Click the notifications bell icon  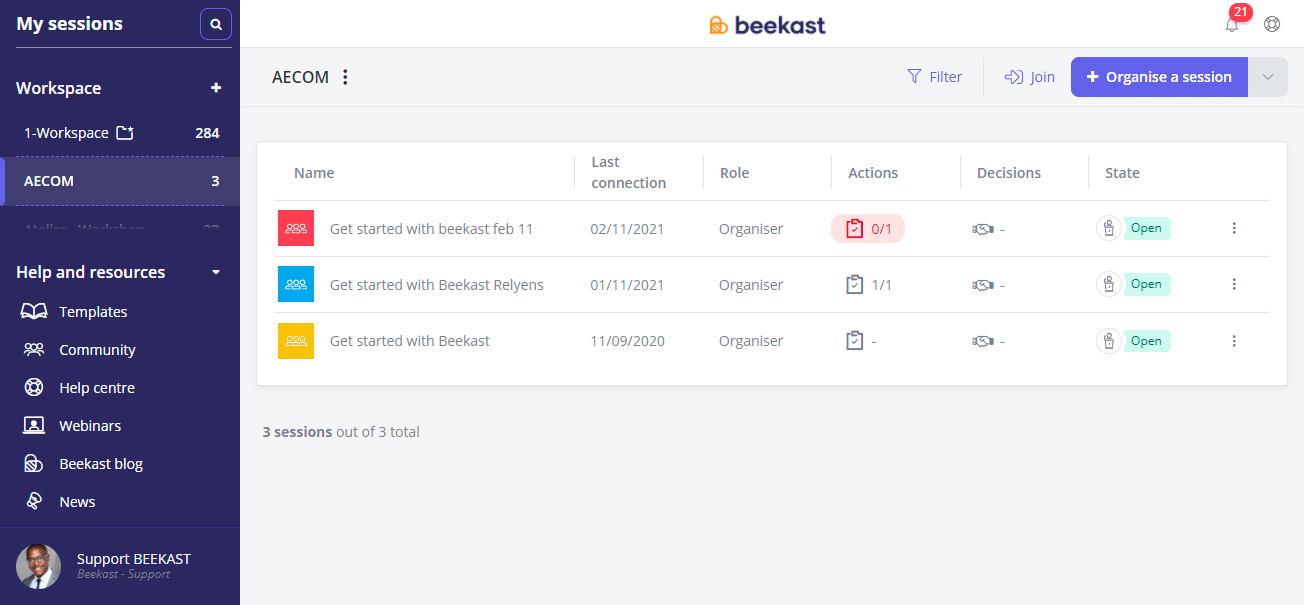[1232, 25]
